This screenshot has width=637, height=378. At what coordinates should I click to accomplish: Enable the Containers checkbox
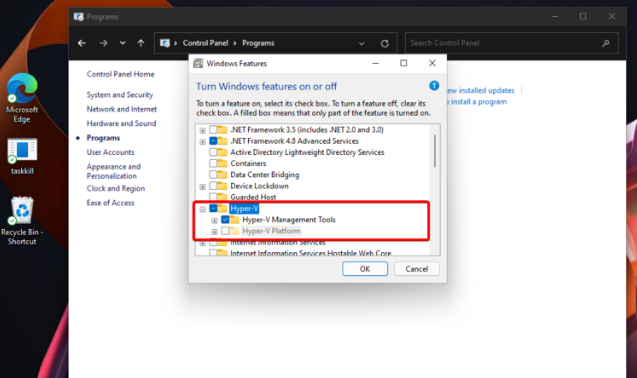pos(213,163)
